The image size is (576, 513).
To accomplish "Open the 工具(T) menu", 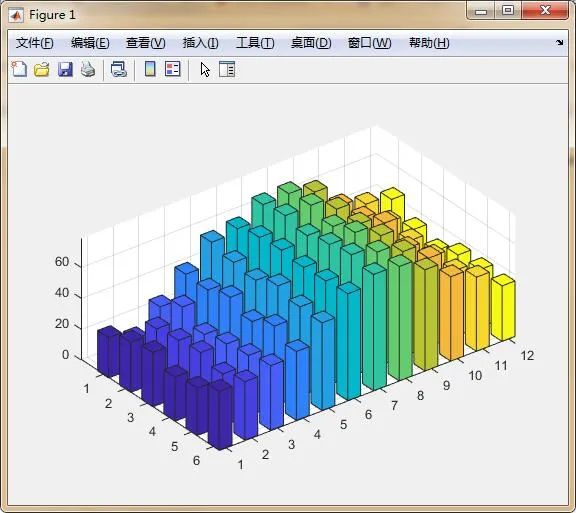I will coord(255,43).
